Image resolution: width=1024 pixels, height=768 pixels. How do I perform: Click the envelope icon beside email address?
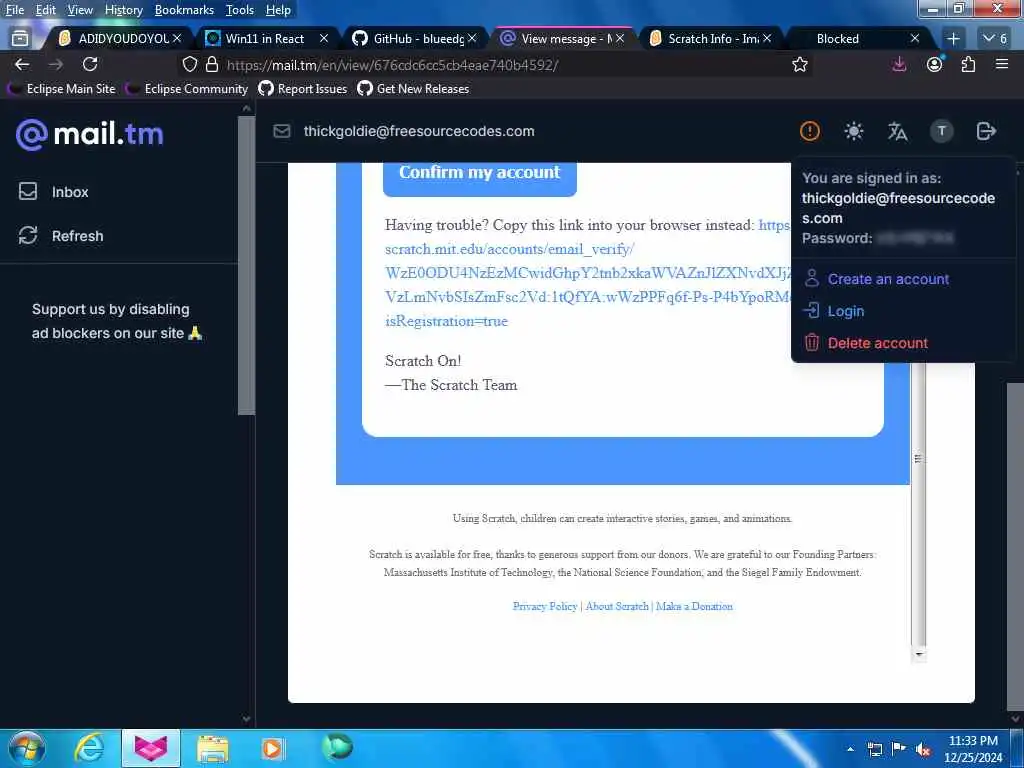(281, 131)
